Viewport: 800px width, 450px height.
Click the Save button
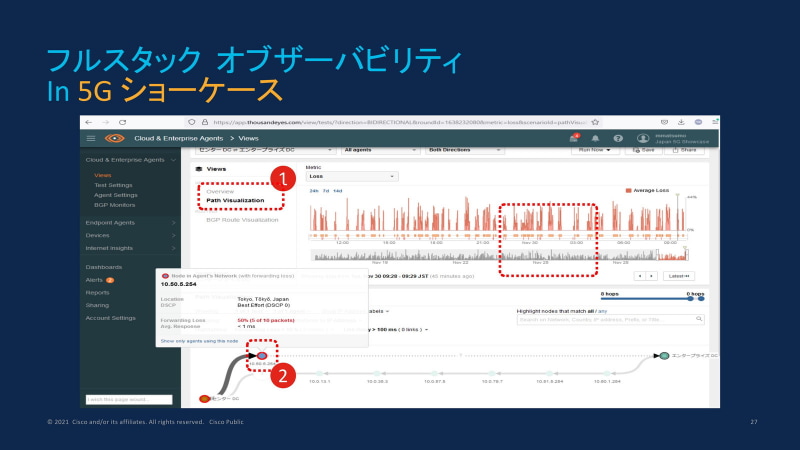pos(644,150)
